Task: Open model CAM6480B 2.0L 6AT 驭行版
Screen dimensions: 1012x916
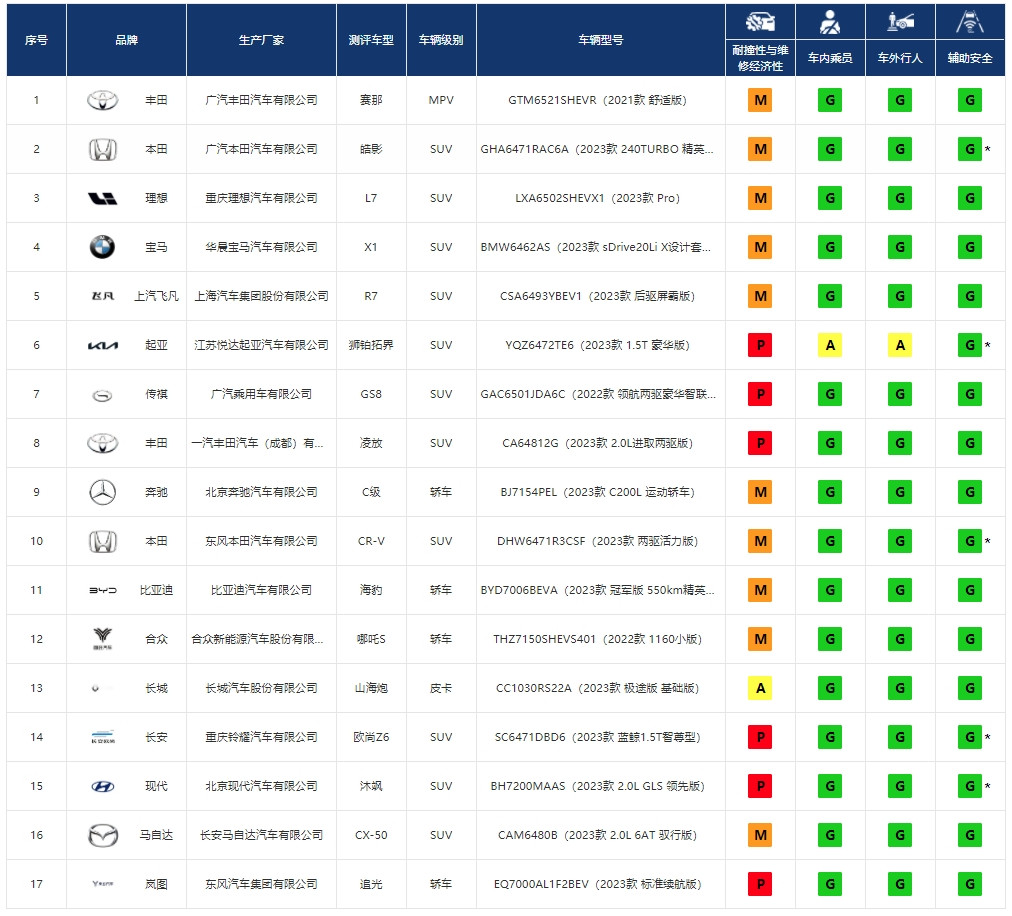Action: click(x=597, y=835)
